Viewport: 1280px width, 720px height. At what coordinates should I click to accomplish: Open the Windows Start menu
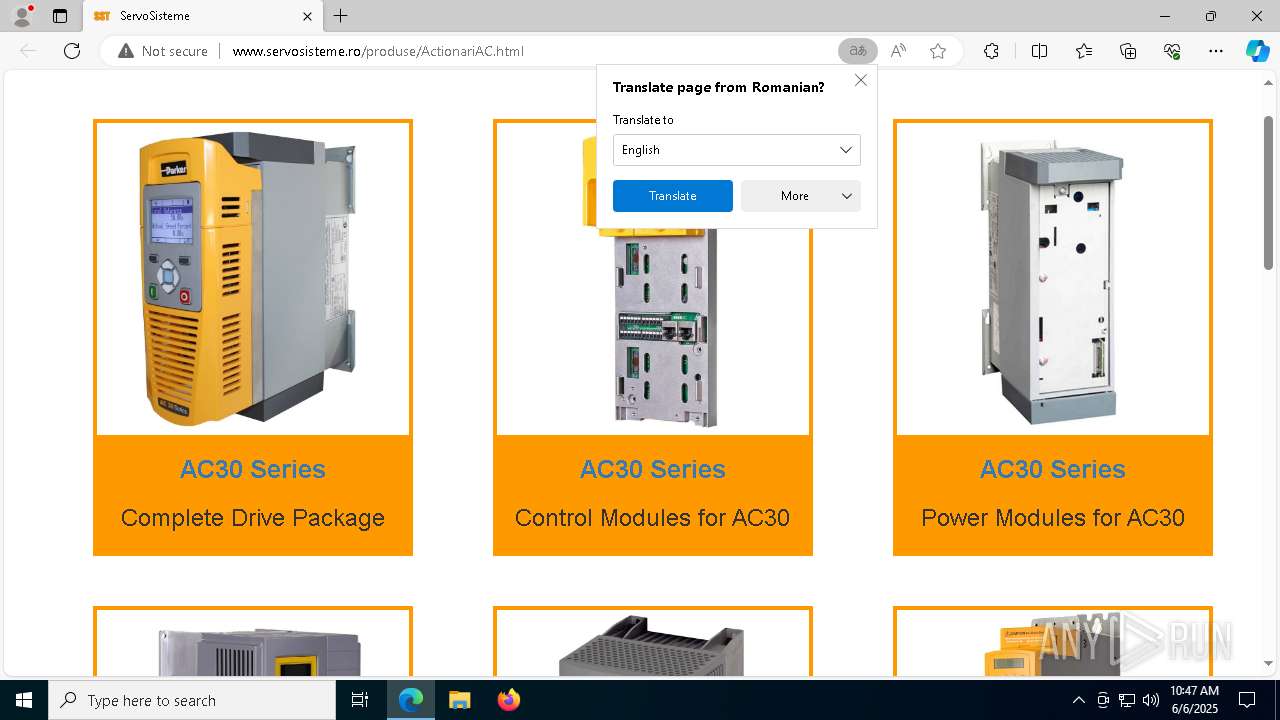(24, 700)
